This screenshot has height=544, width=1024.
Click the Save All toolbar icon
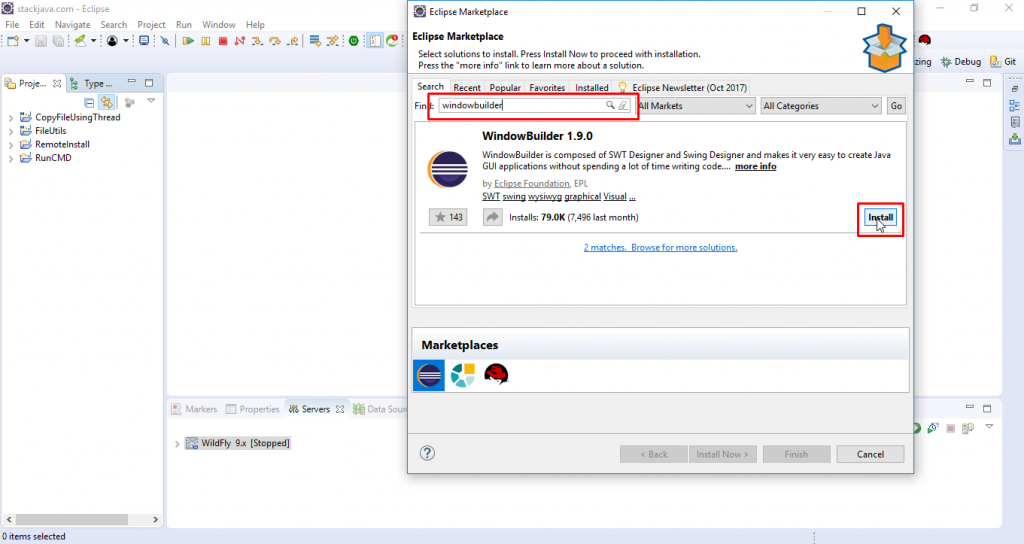click(x=58, y=40)
